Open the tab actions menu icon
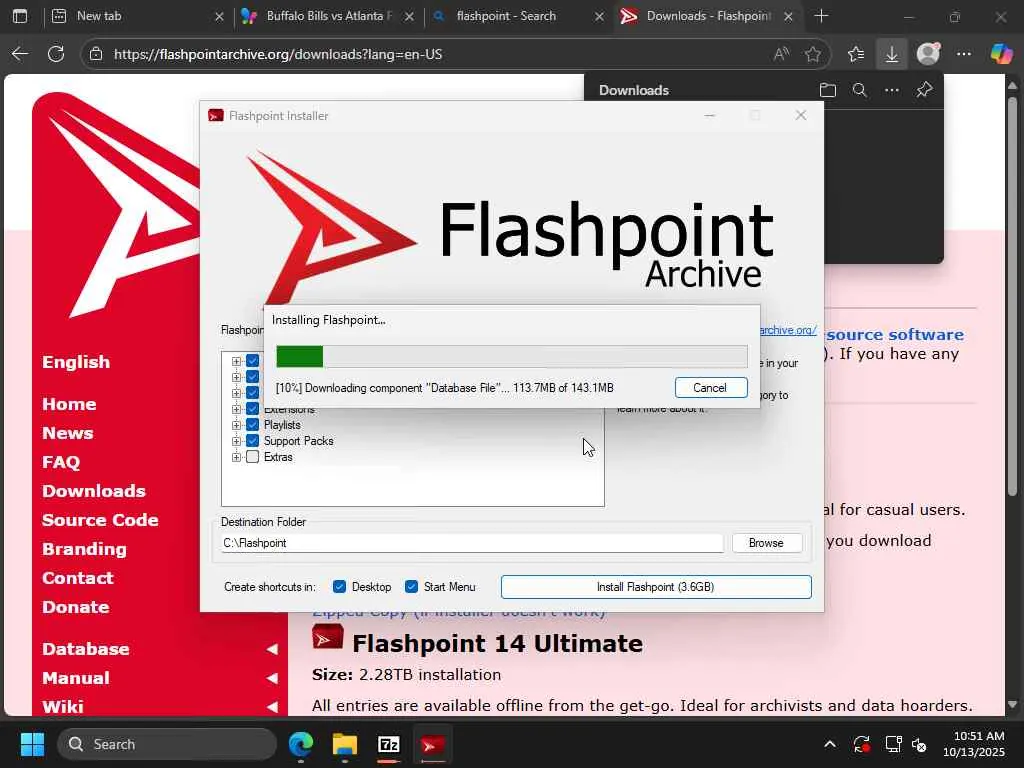This screenshot has width=1024, height=768. [x=20, y=16]
